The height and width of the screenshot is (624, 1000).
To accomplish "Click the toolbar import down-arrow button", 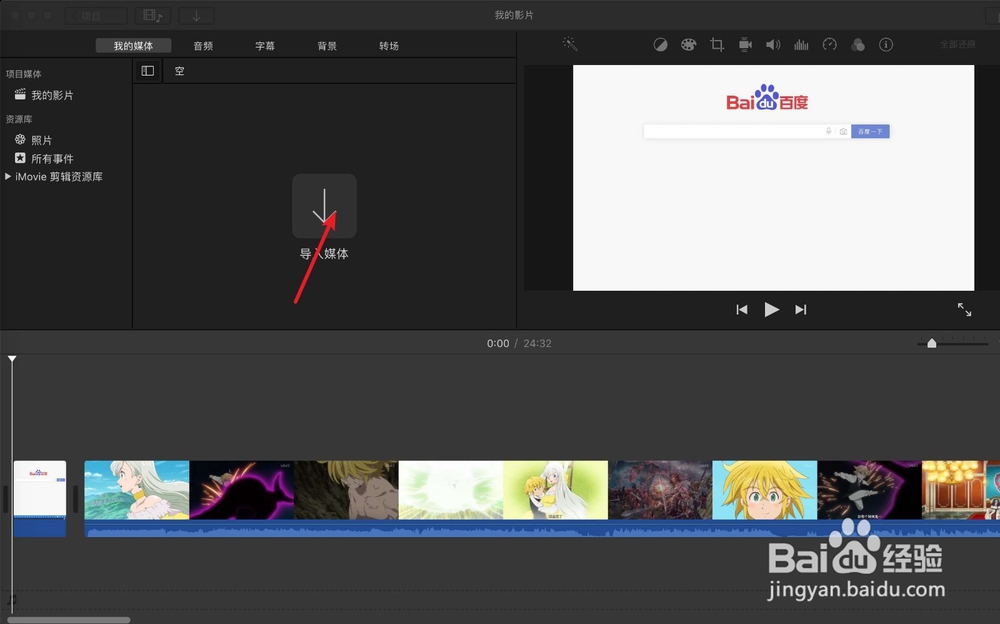I will click(x=196, y=16).
